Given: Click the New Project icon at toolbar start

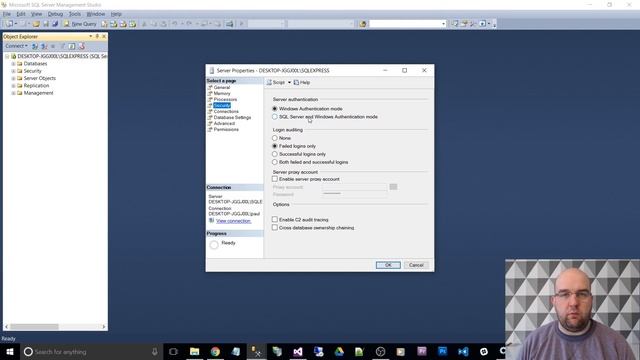Looking at the screenshot, I should (9, 24).
